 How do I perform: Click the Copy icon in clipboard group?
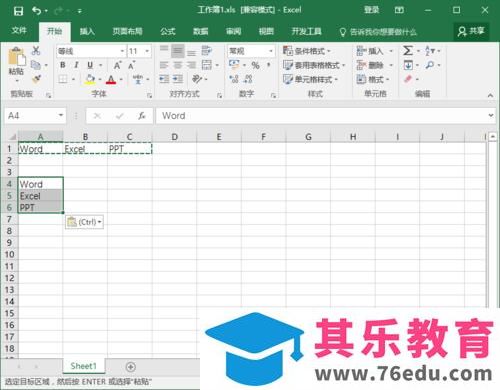coord(36,65)
